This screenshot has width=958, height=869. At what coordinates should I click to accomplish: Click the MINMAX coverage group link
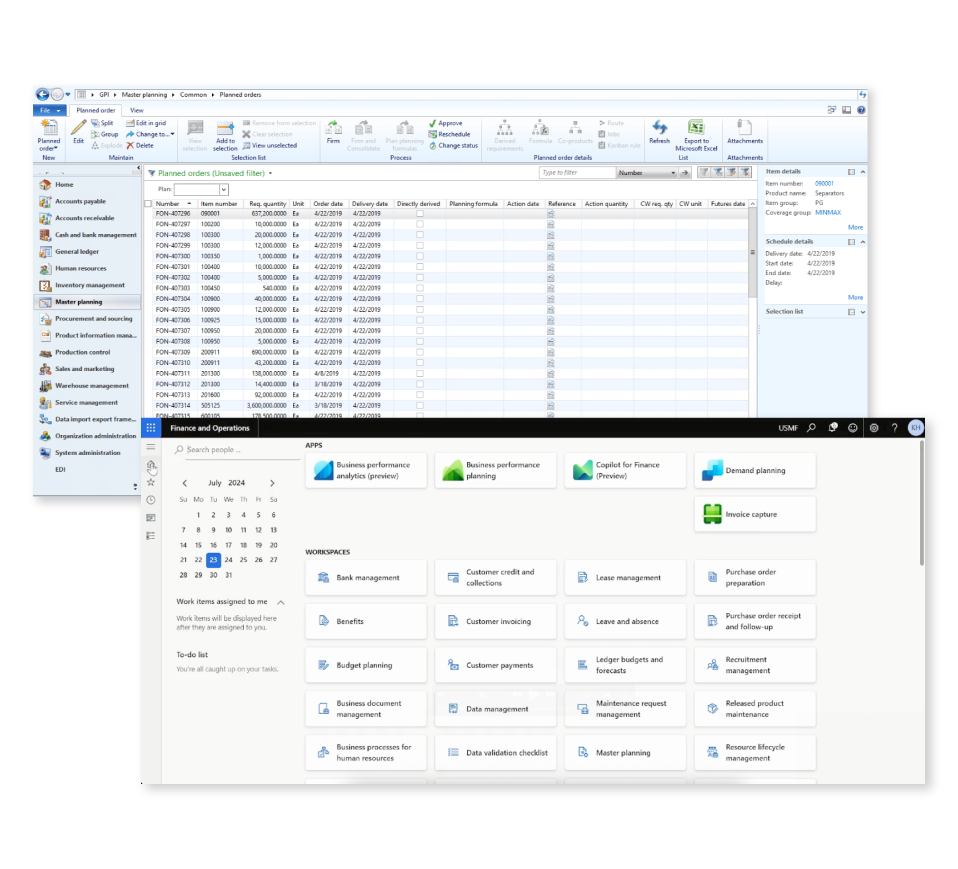point(828,212)
